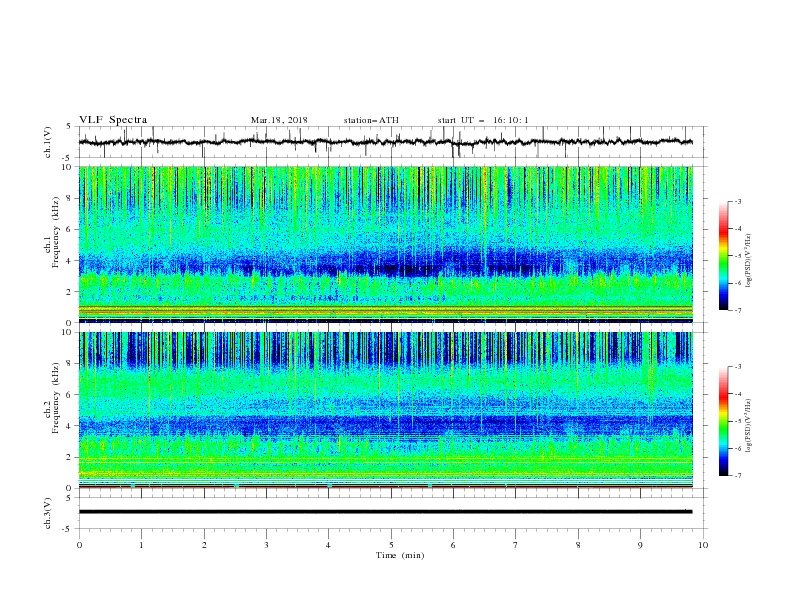792x612 pixels.
Task: Click the "6" kHz tick on ch.1 frequency axis
Action: [70, 229]
